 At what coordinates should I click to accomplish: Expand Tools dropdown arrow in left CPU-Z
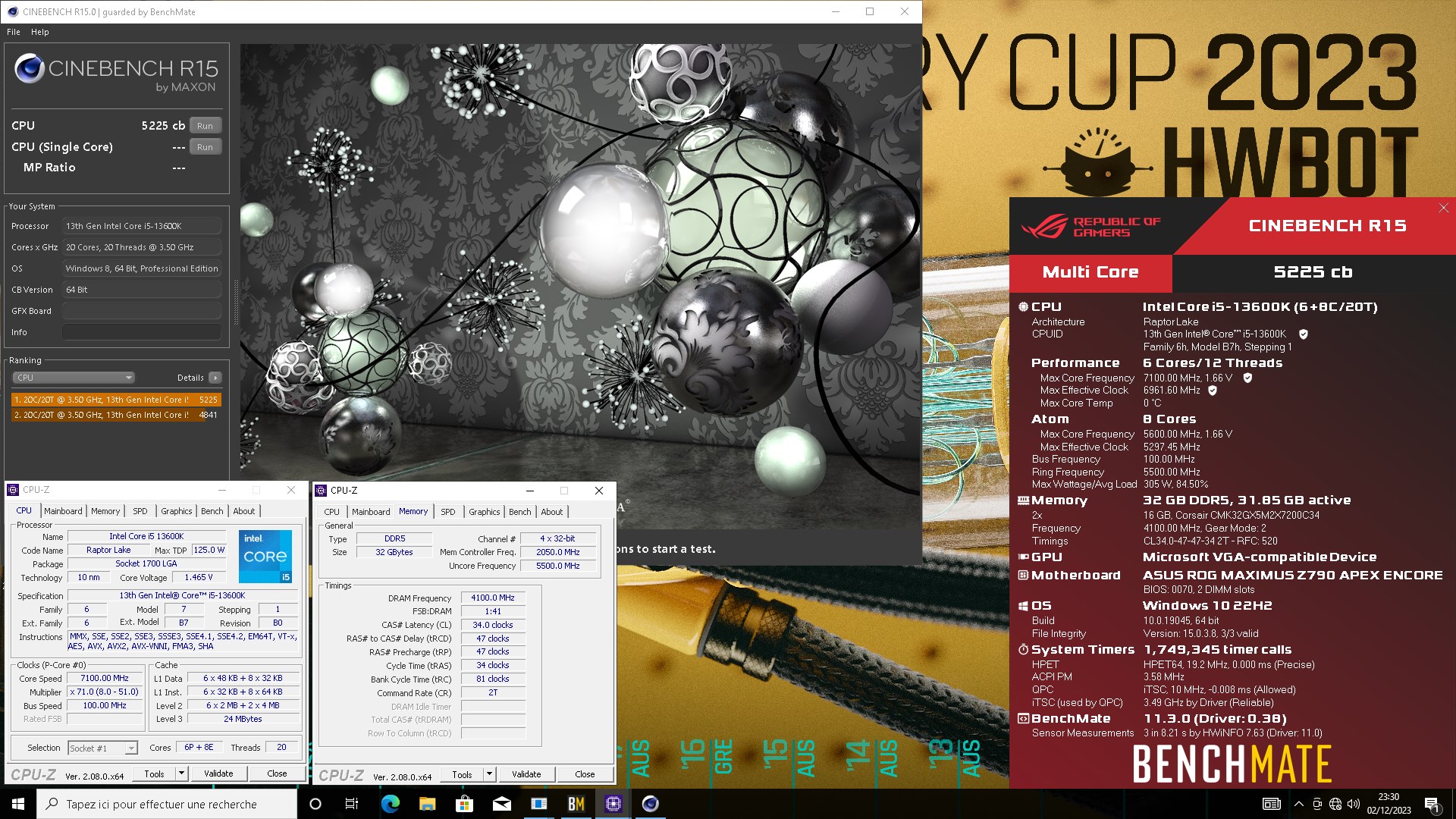click(x=181, y=774)
